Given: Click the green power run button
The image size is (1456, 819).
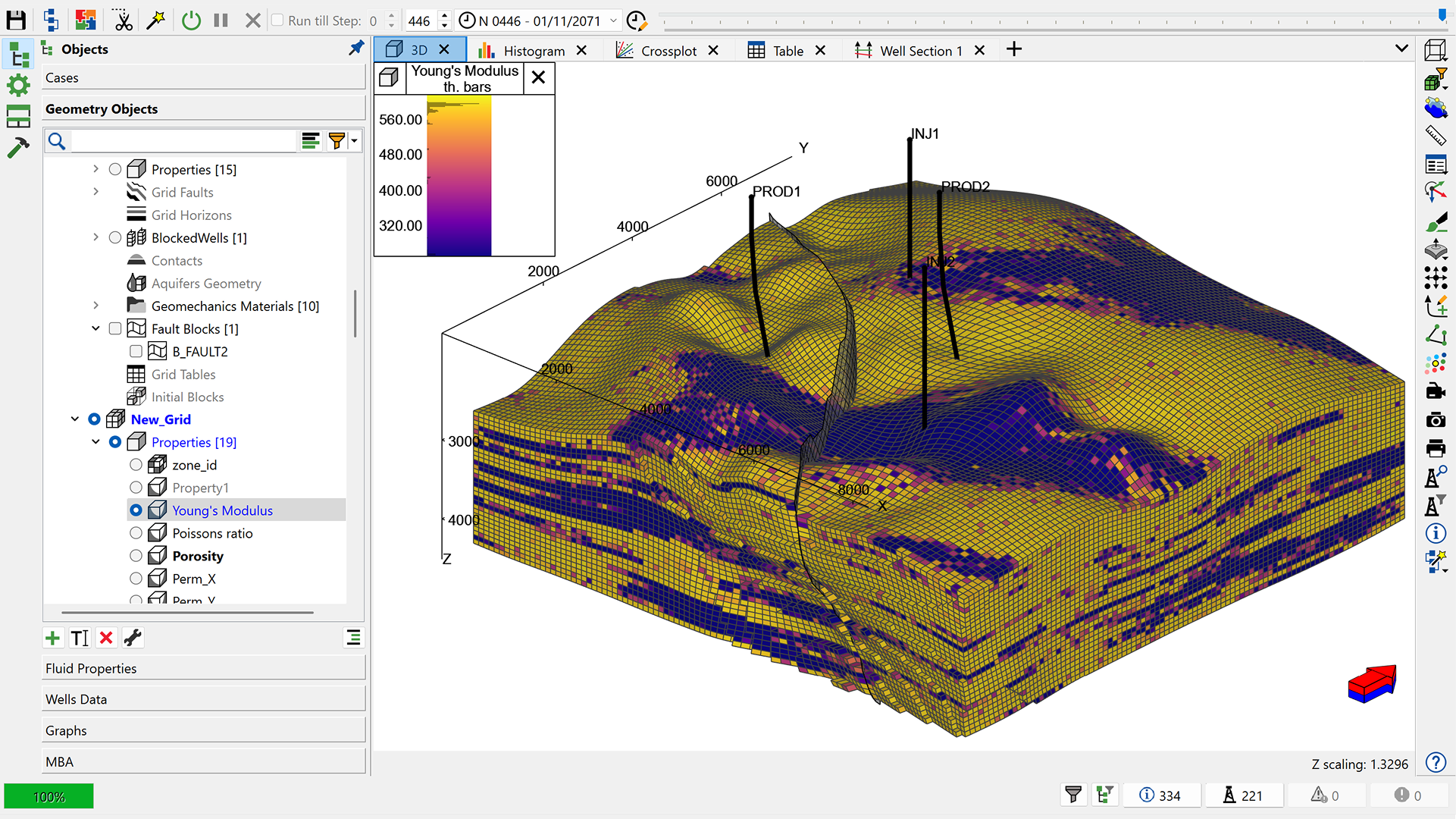Looking at the screenshot, I should (191, 20).
